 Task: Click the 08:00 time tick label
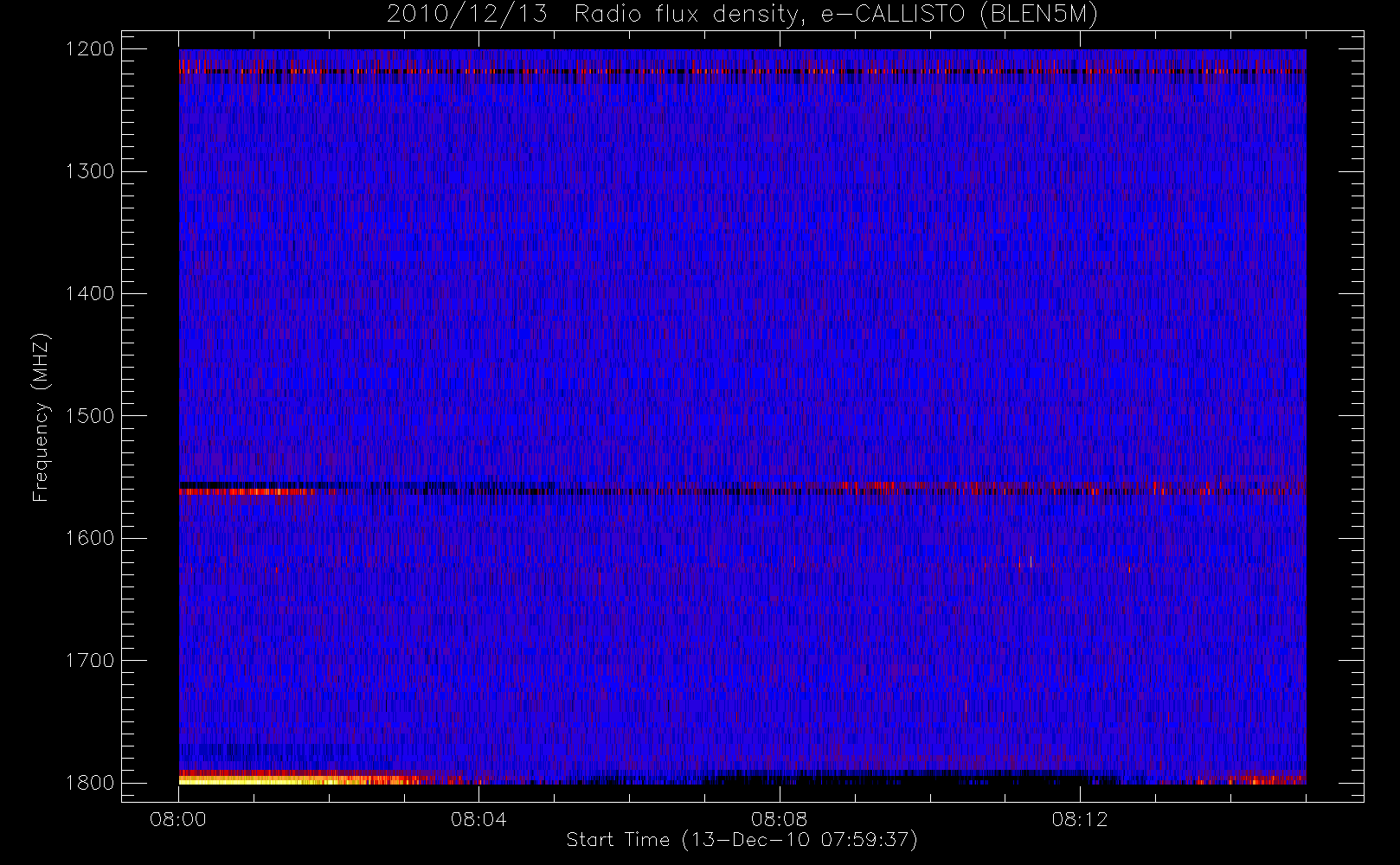pyautogui.click(x=178, y=819)
